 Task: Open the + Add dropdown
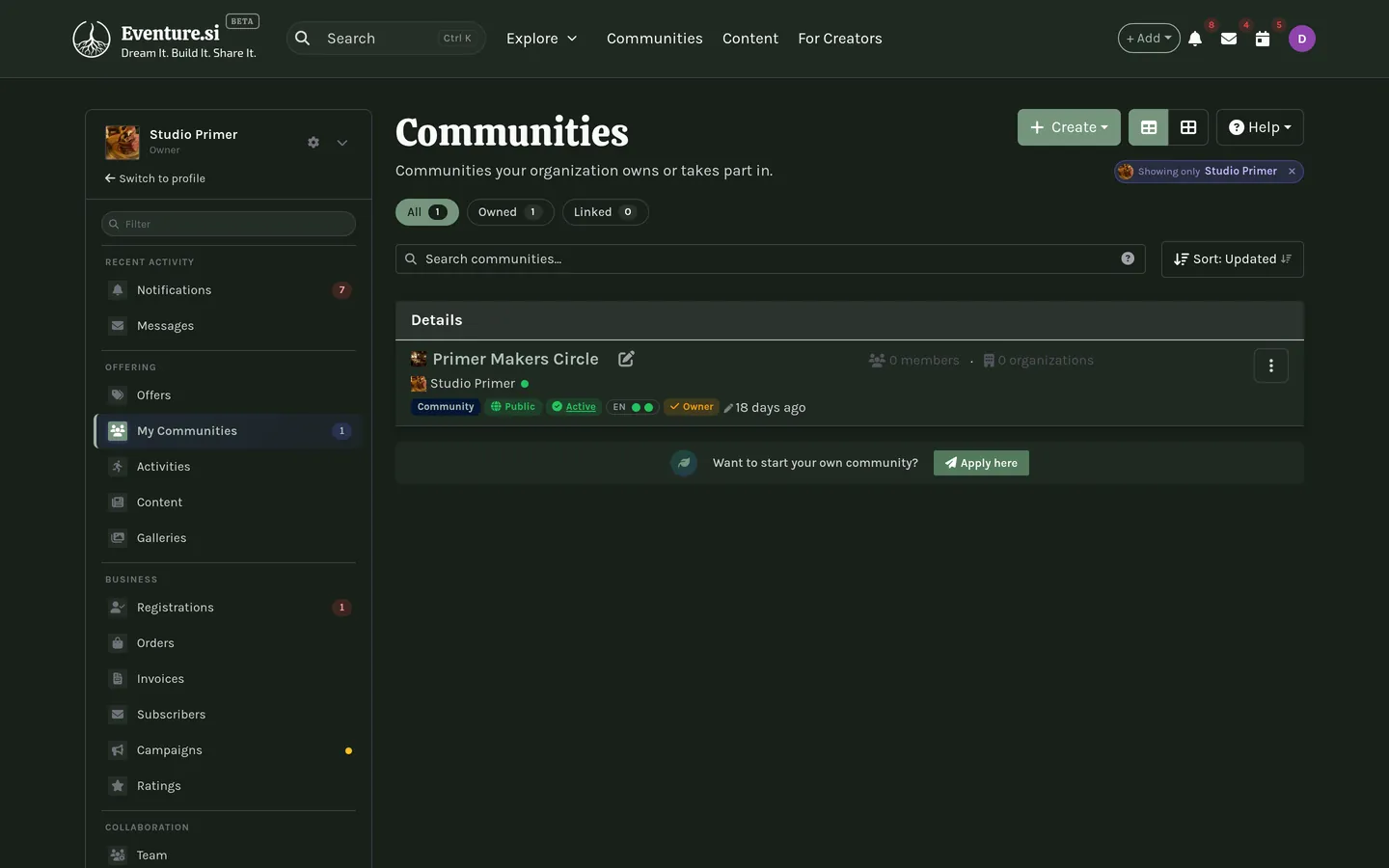tap(1149, 39)
